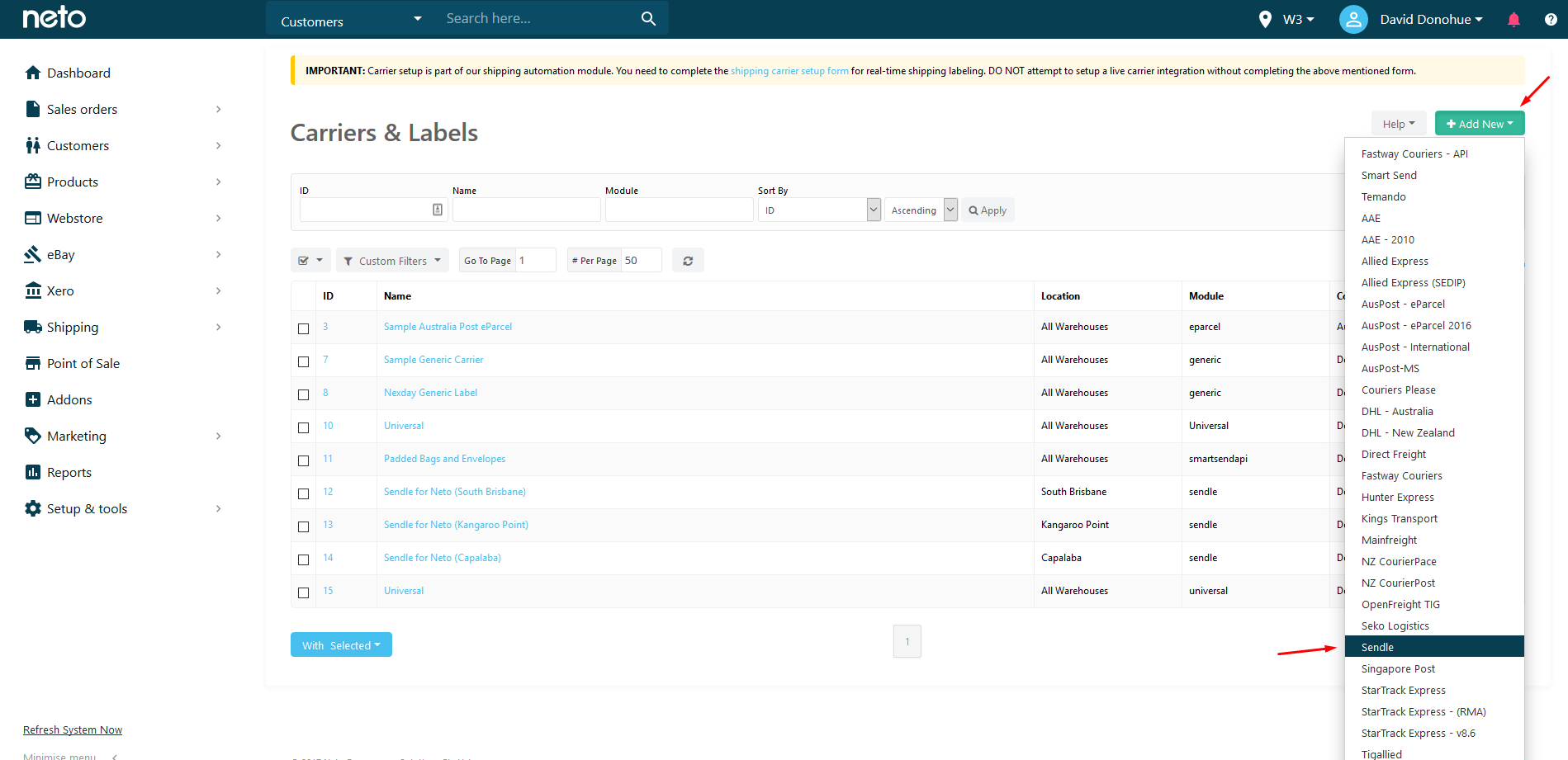Image resolution: width=1568 pixels, height=760 pixels.
Task: Tick checkbox for Nexday Generic Label
Action: click(303, 394)
